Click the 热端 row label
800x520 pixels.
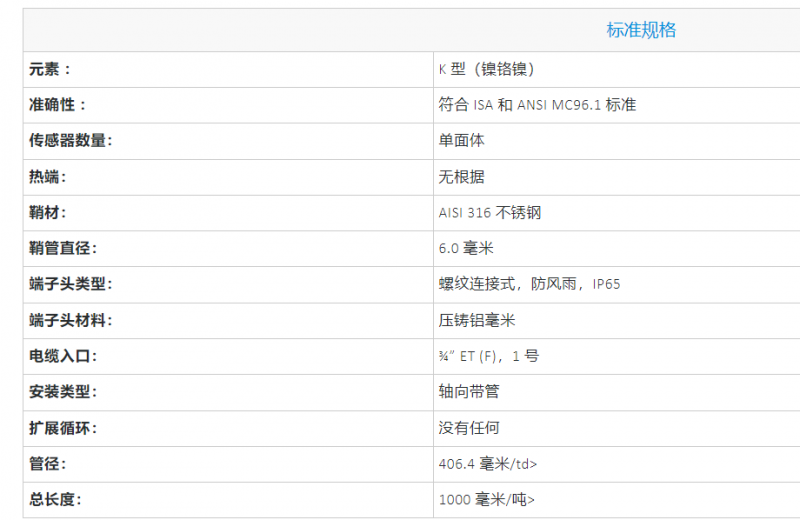click(x=50, y=177)
